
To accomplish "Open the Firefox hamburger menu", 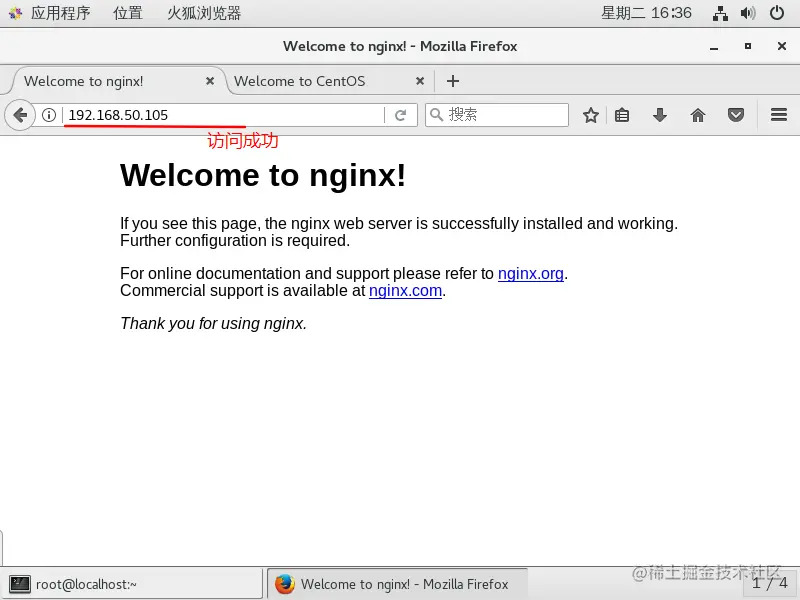I will pyautogui.click(x=779, y=115).
